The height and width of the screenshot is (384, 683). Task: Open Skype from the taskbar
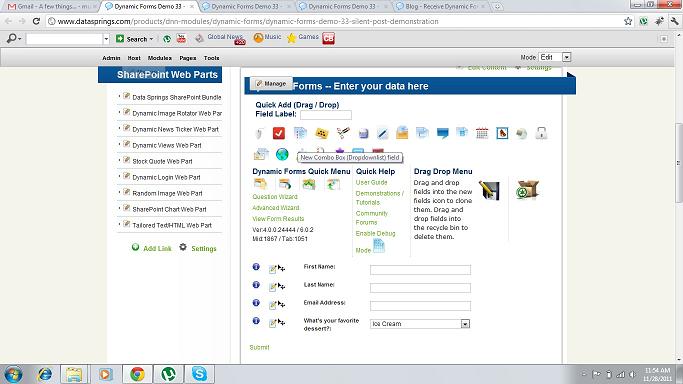pos(199,374)
